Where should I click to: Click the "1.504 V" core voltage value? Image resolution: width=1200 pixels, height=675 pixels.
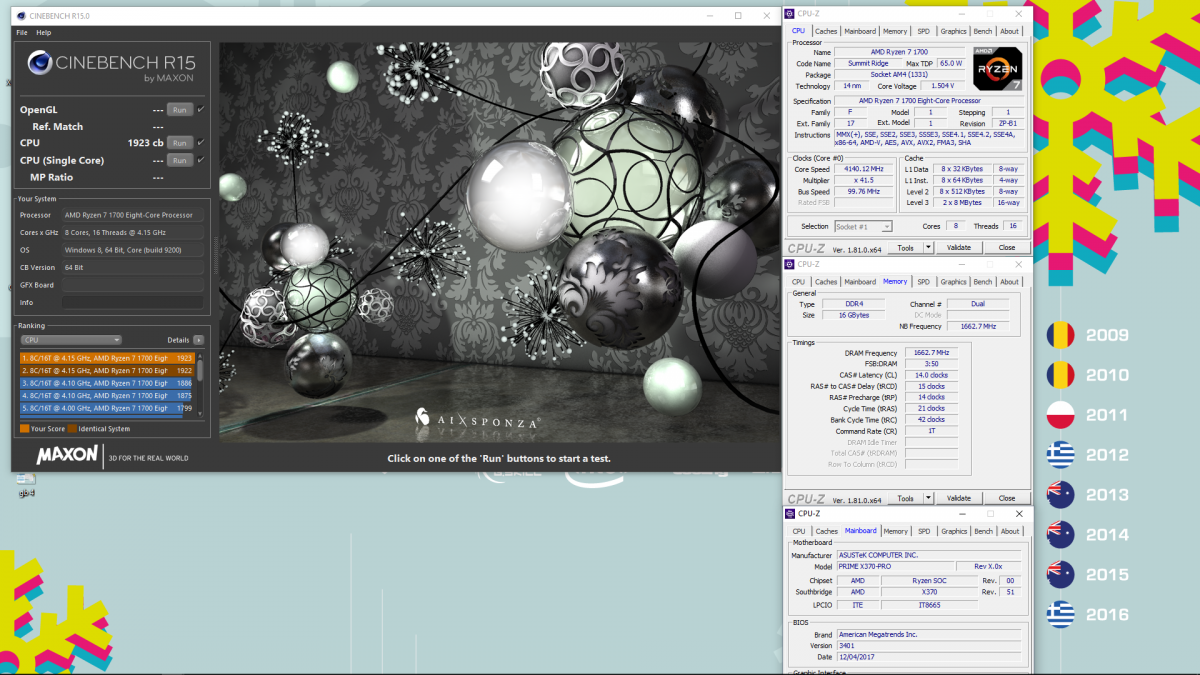943,86
